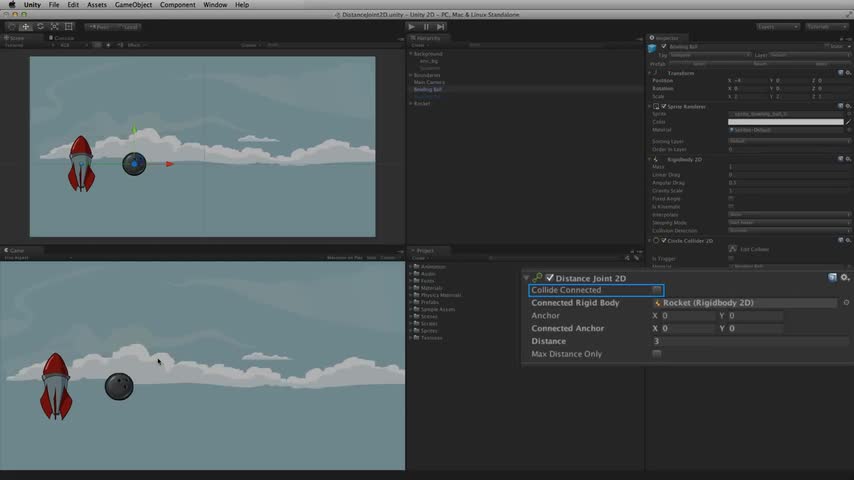The width and height of the screenshot is (854, 480).
Task: Collapse the Distance Joint 2D component foldout
Action: pyautogui.click(x=526, y=278)
